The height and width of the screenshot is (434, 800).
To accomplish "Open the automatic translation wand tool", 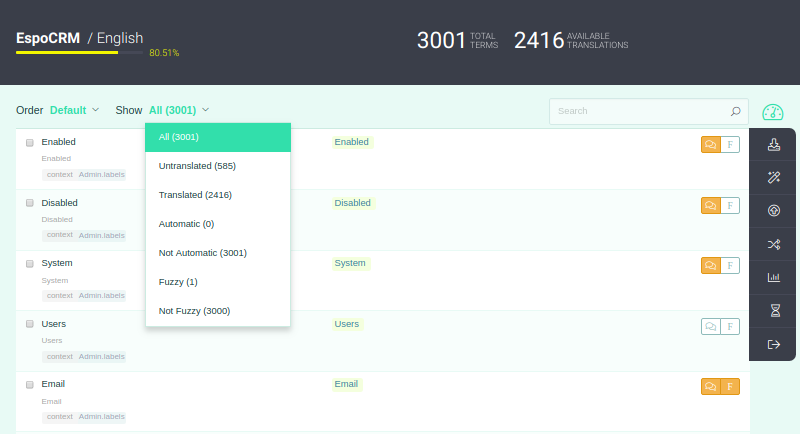I will click(773, 177).
